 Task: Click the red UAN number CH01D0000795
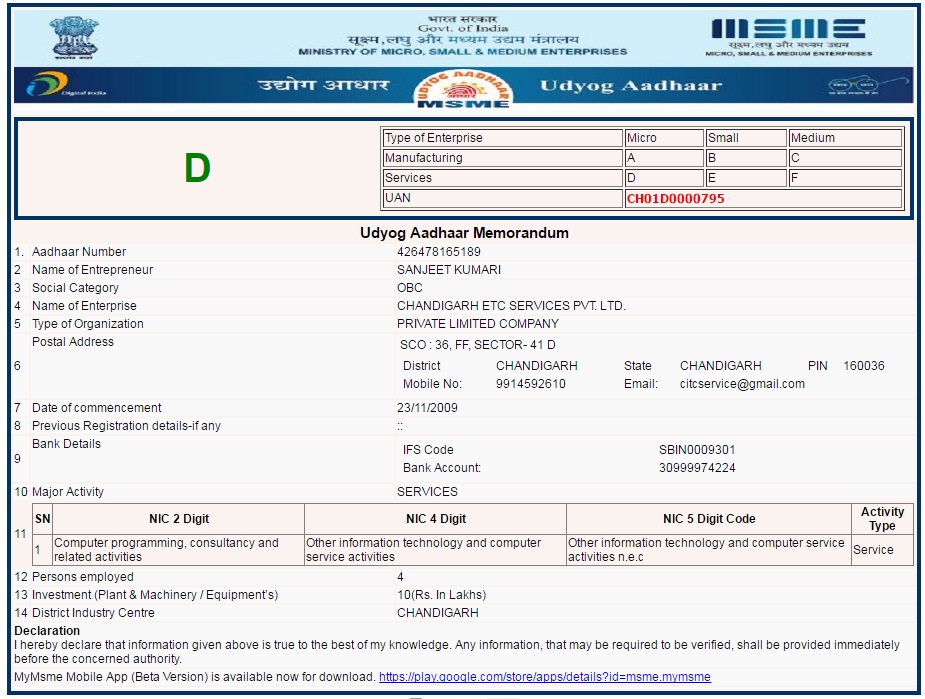(x=675, y=198)
